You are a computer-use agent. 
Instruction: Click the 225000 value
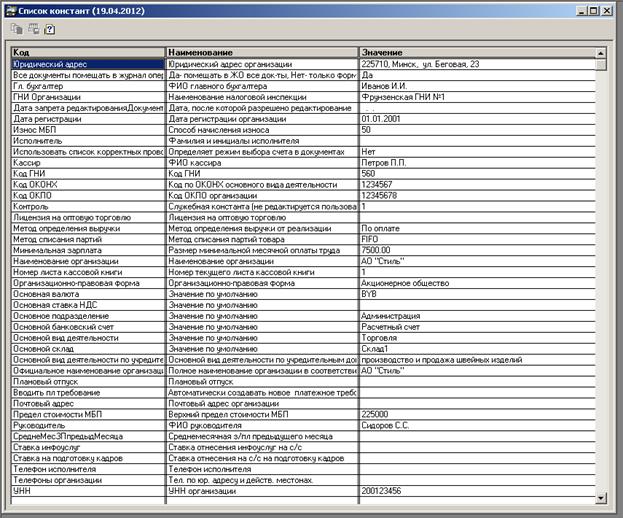[374, 414]
